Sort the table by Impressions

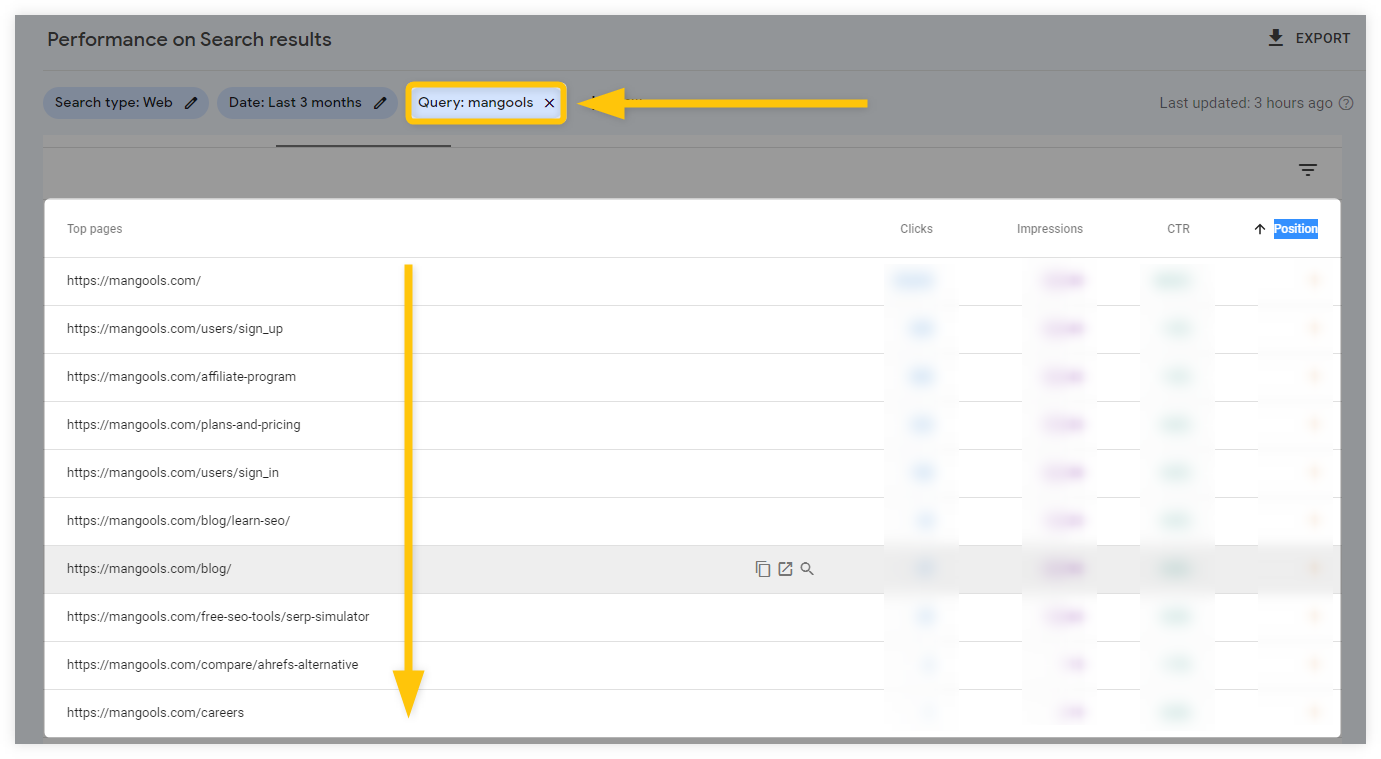[1049, 228]
